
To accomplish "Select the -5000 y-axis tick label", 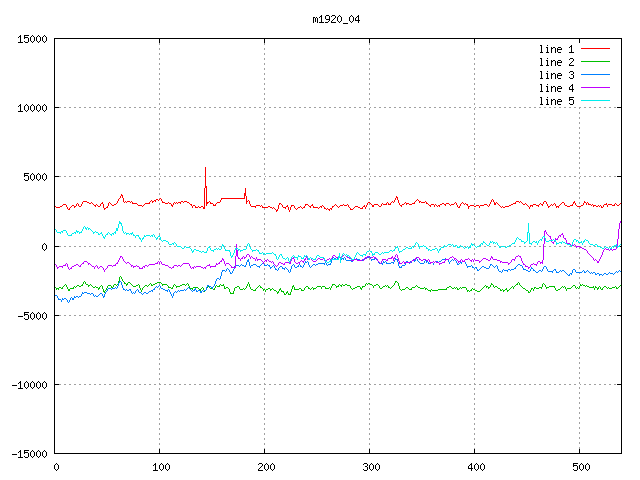I will pos(32,315).
